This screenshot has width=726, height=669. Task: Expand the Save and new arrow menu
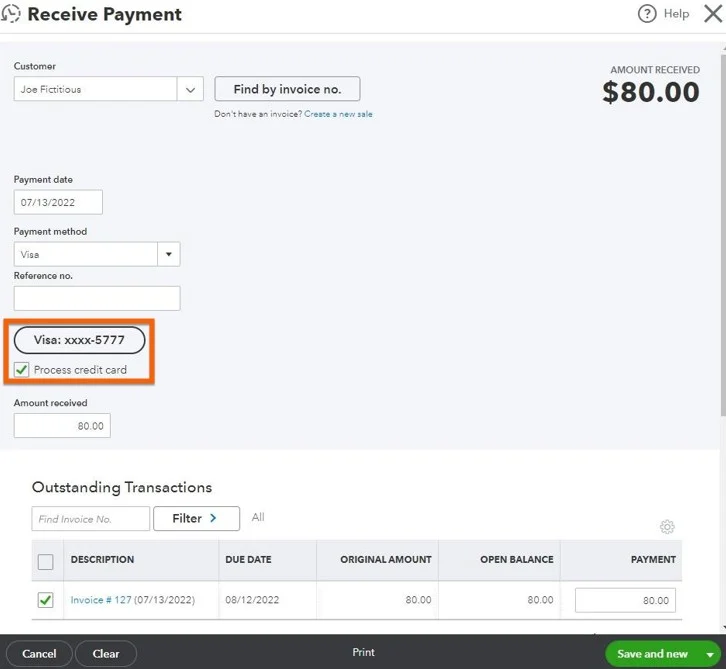(x=709, y=654)
